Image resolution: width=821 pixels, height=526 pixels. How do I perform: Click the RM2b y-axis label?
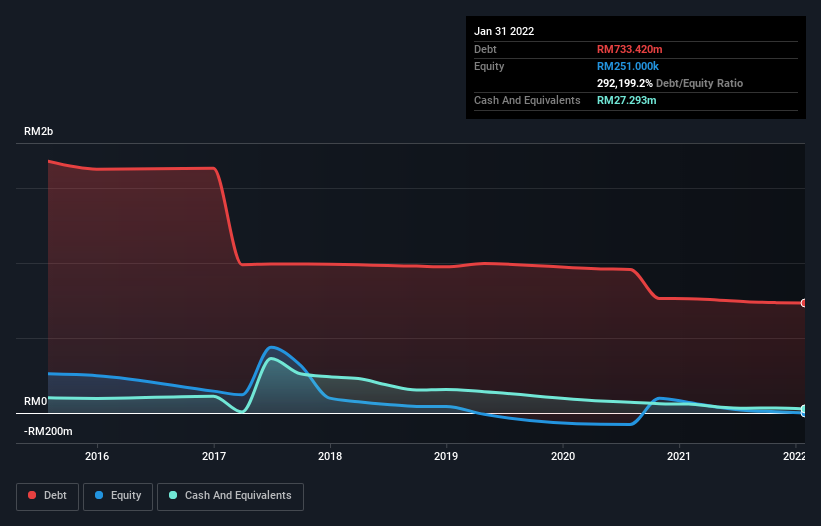tap(38, 131)
